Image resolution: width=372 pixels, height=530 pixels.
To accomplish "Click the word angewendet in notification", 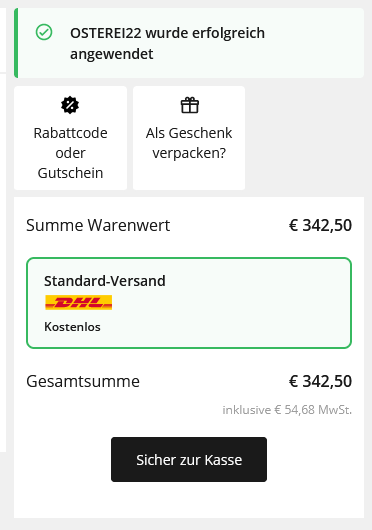I will click(111, 54).
